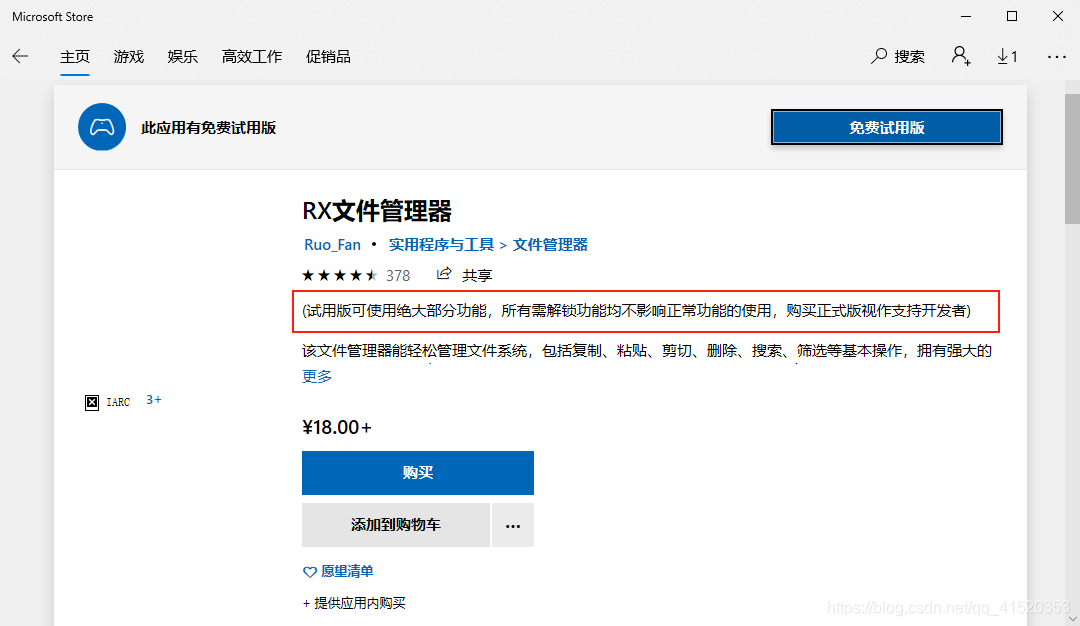
Task: Click the share icon beside 共享
Action: 444,274
